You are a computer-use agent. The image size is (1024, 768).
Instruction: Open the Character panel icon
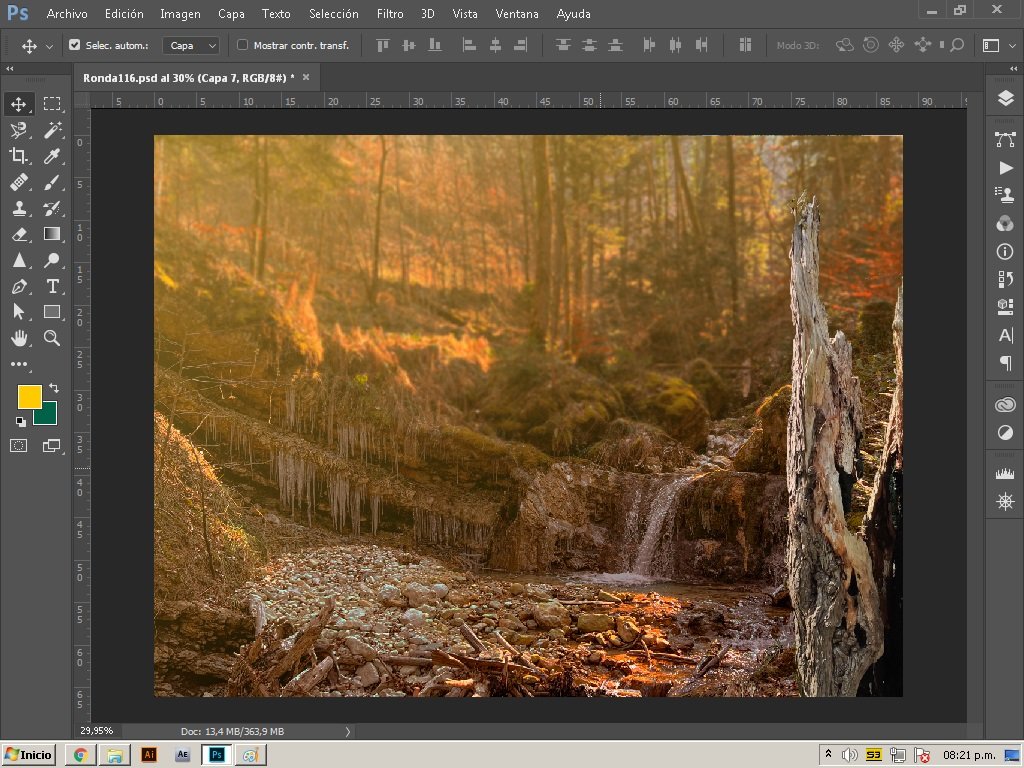(1005, 335)
